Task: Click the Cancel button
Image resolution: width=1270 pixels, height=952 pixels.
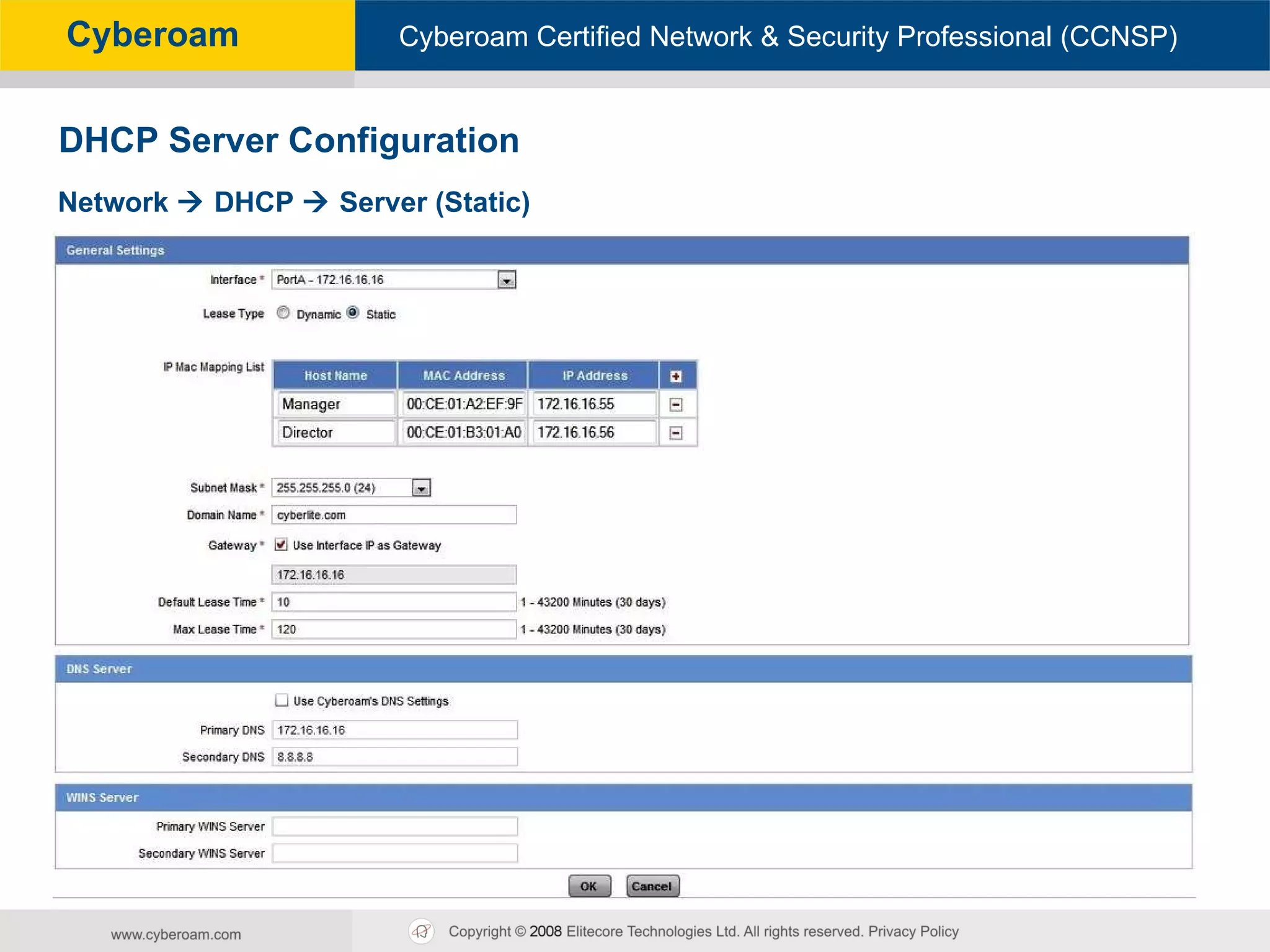Action: pyautogui.click(x=652, y=886)
